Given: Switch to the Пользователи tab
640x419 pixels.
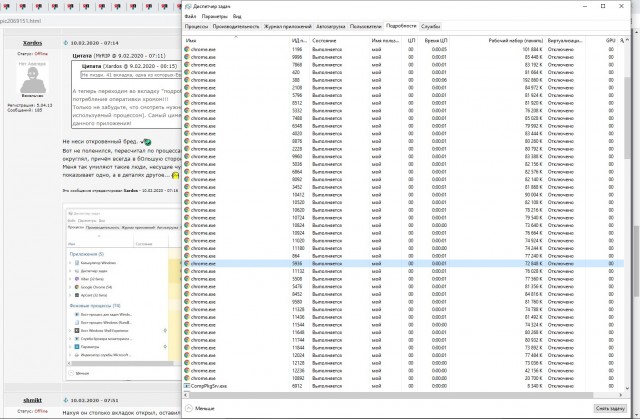Looking at the screenshot, I should coord(365,27).
